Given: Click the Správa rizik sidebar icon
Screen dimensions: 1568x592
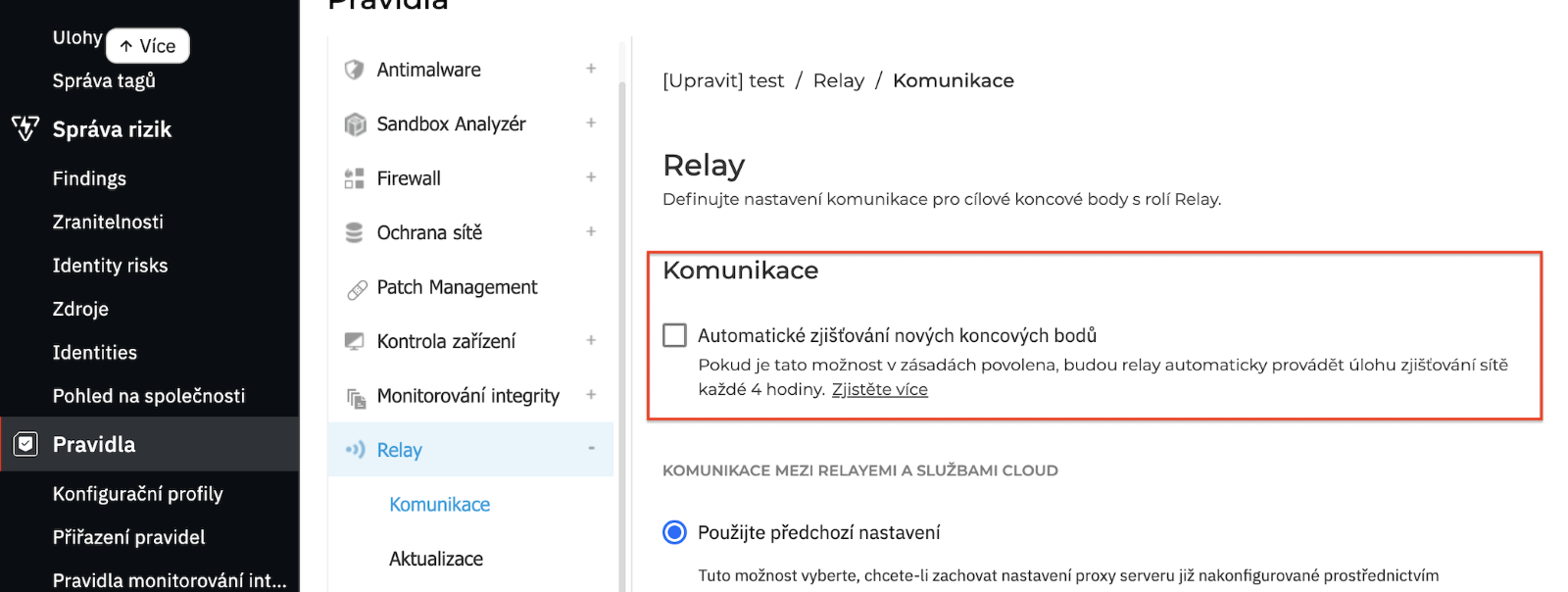Looking at the screenshot, I should click(25, 128).
